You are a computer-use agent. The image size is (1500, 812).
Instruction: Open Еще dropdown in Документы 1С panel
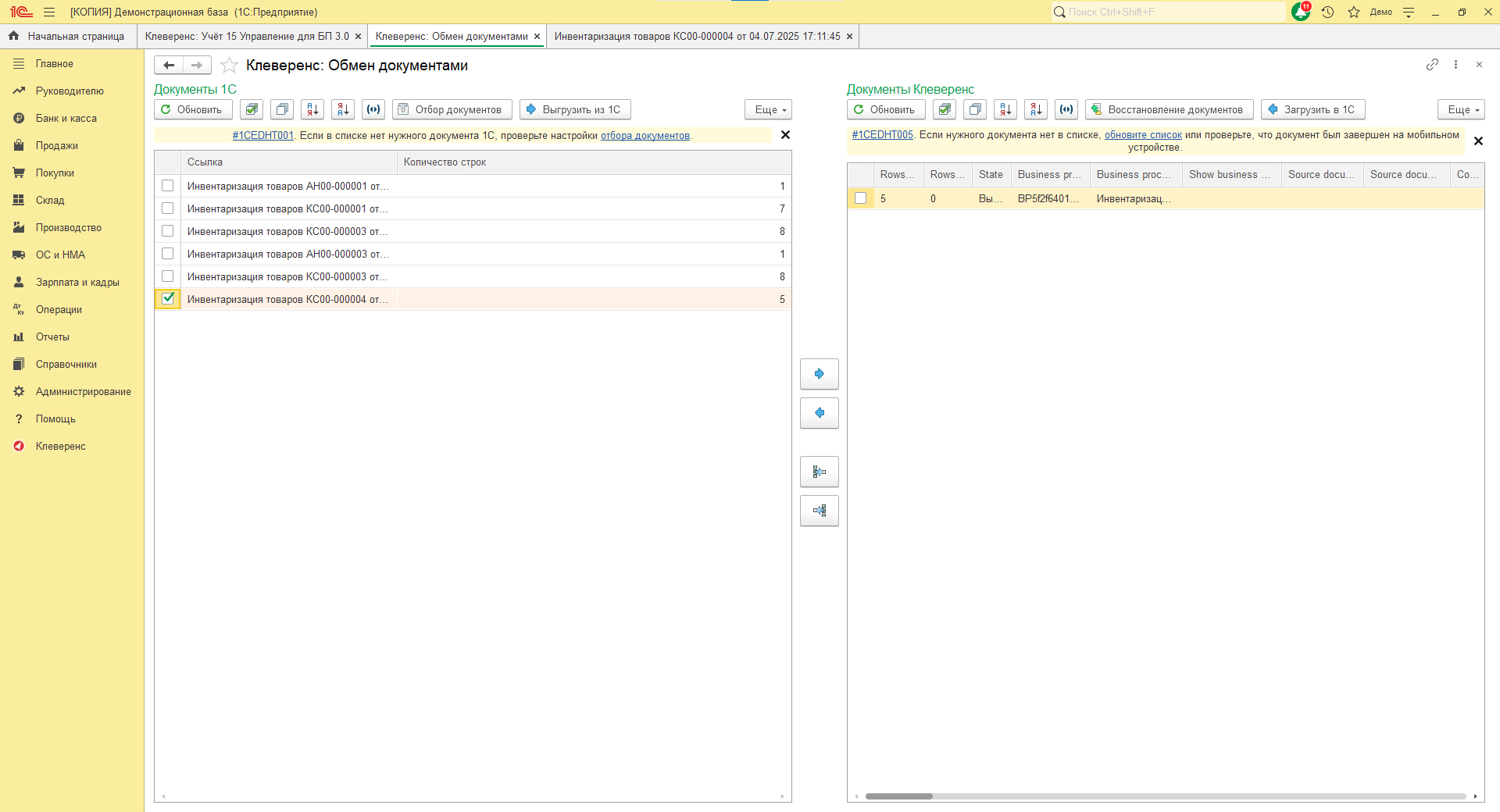[769, 110]
